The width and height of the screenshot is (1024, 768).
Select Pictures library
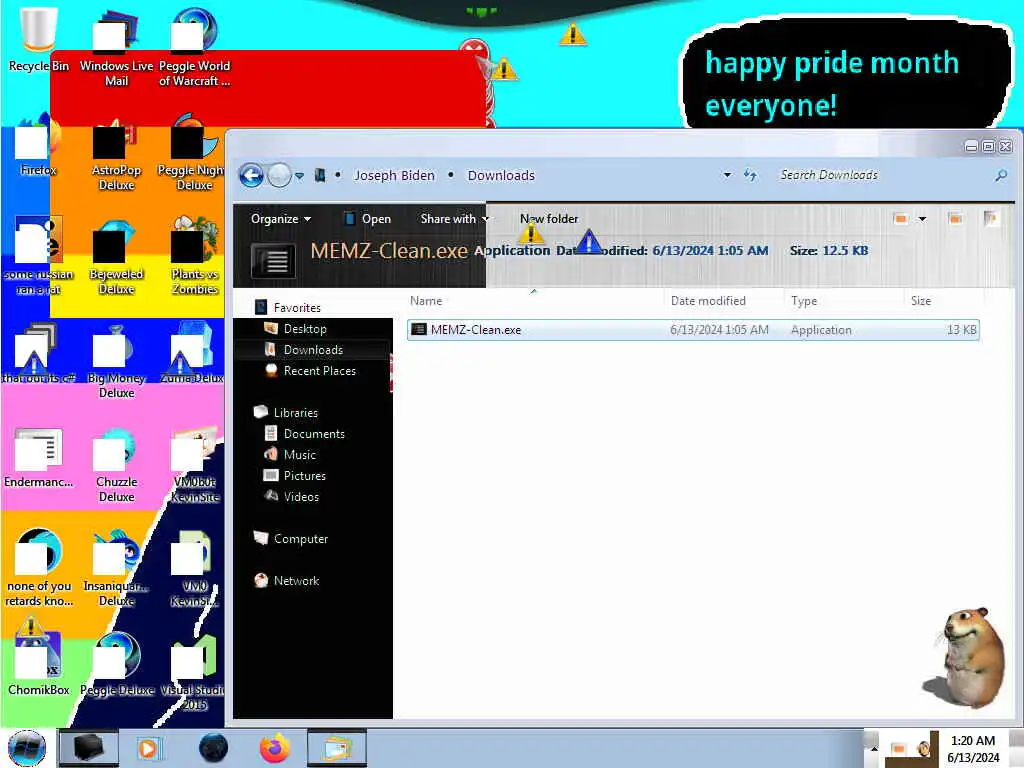click(x=295, y=475)
